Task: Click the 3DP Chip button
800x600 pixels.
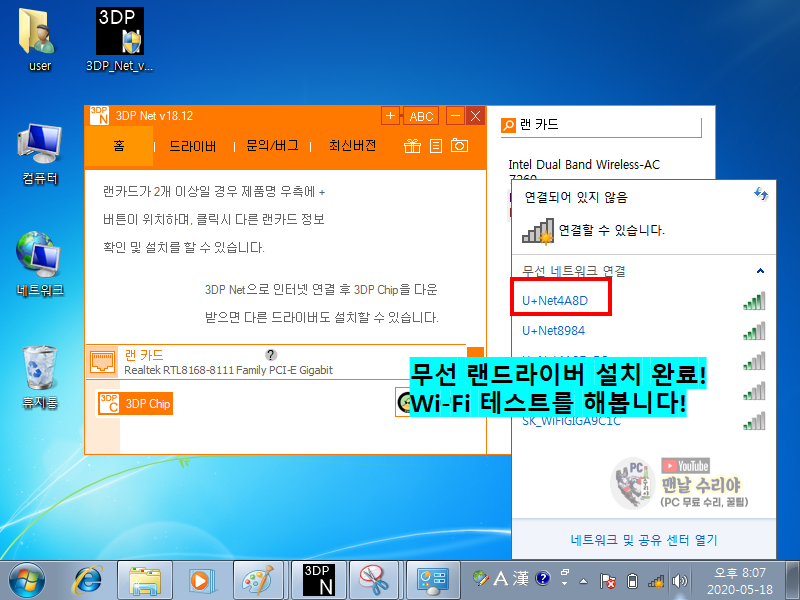Action: 135,404
